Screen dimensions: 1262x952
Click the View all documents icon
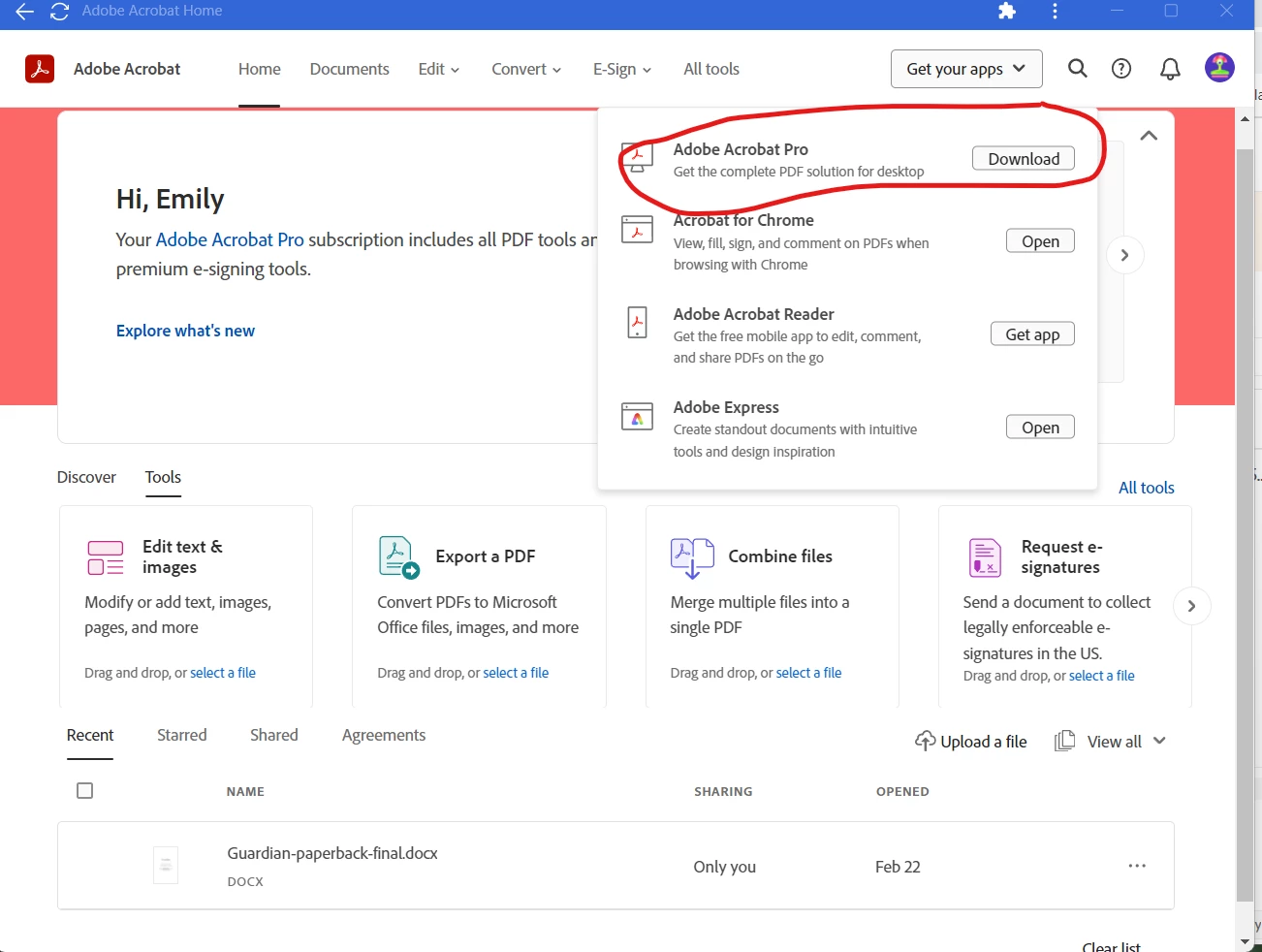coord(1064,741)
